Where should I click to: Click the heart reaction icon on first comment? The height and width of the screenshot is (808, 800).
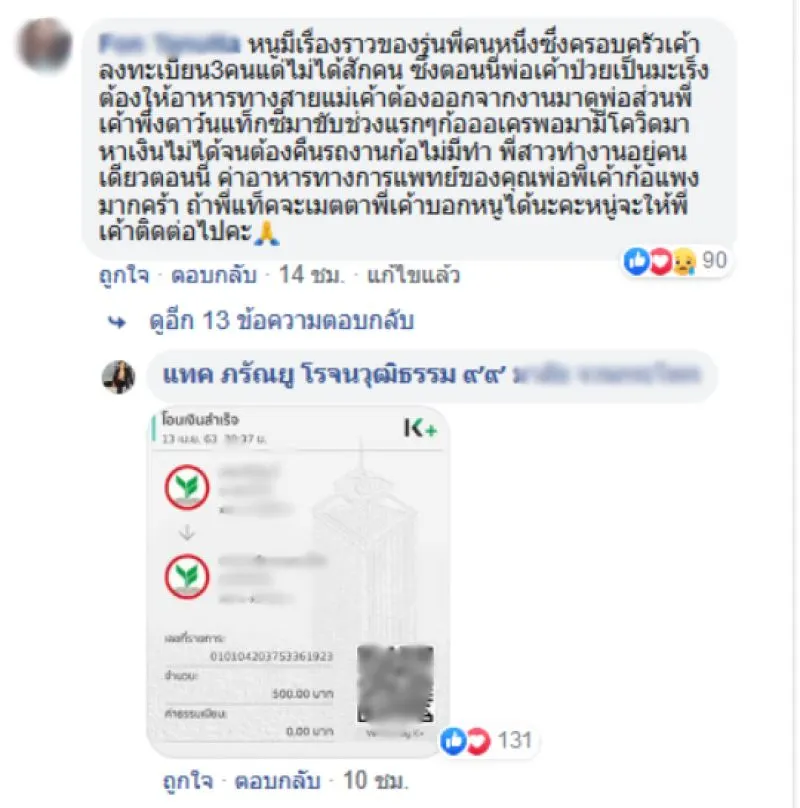(660, 261)
